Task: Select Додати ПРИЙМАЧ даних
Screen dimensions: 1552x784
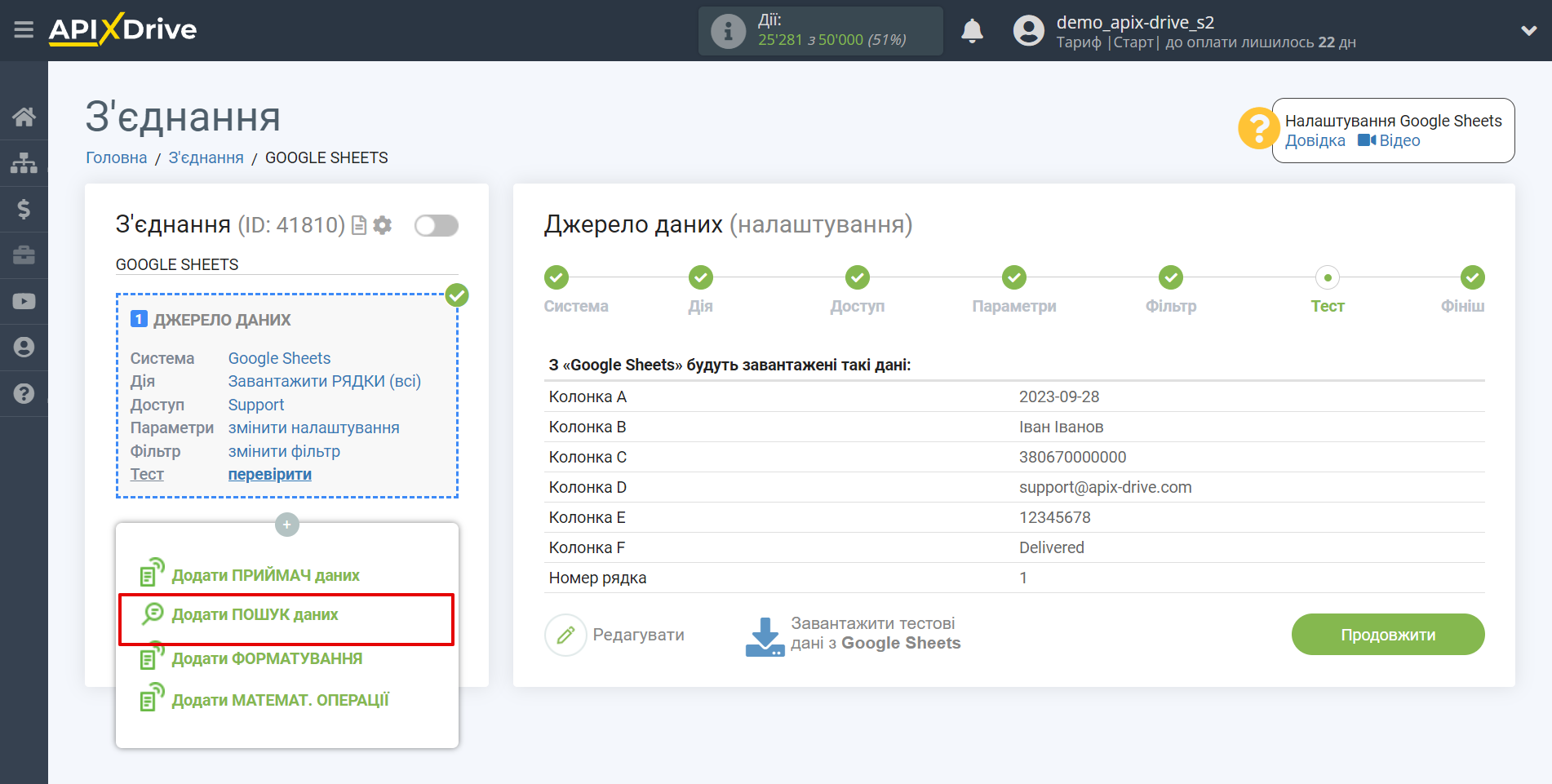Action: click(x=265, y=575)
